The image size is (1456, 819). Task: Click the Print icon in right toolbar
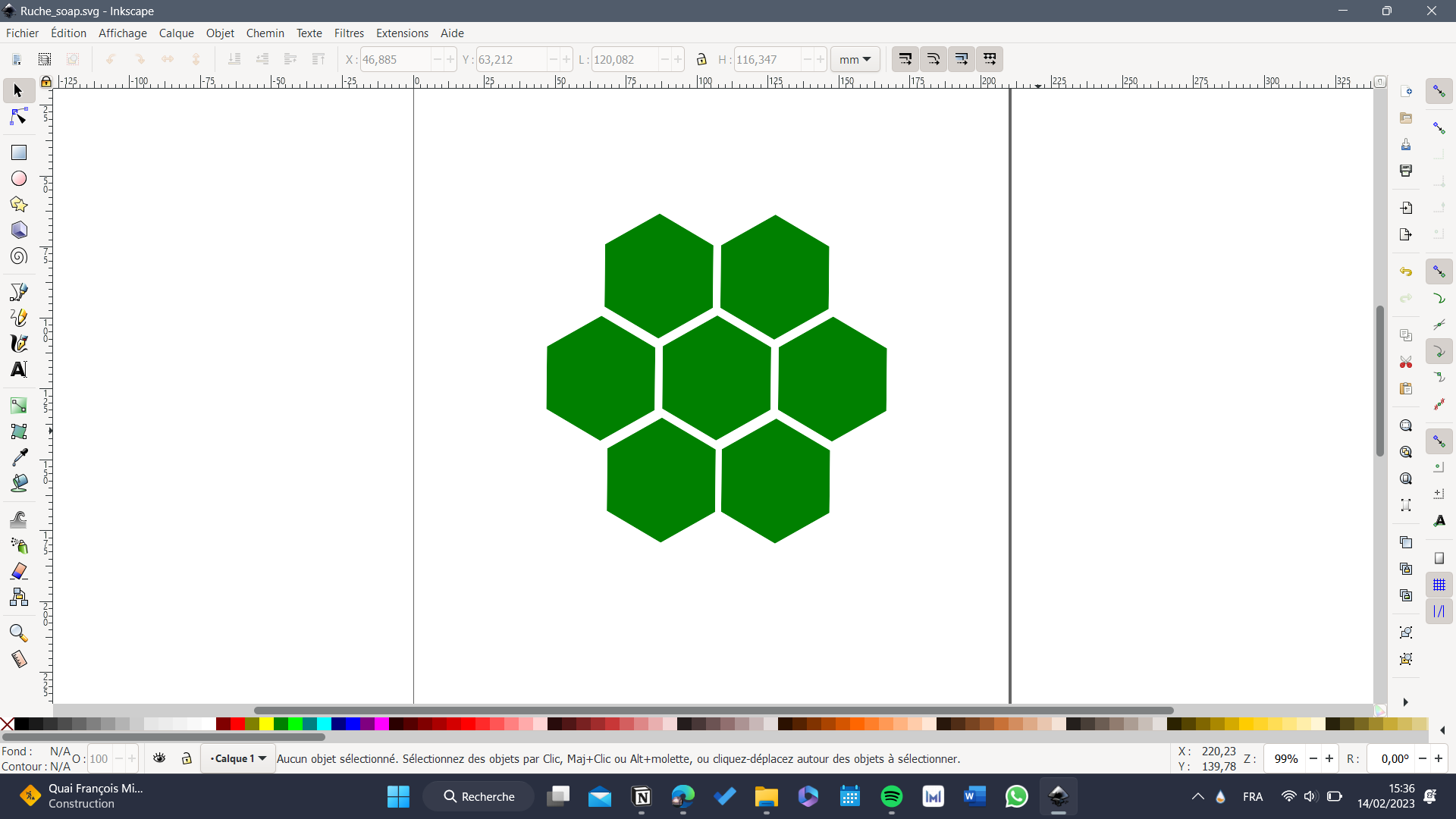1406,171
